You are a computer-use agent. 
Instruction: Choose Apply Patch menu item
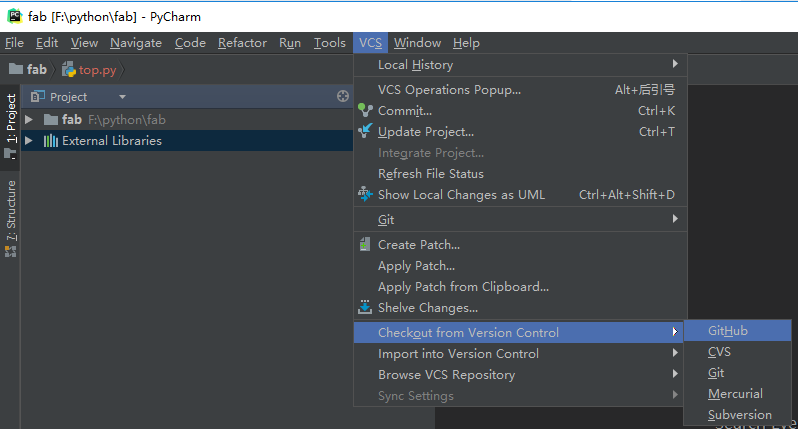[520, 266]
